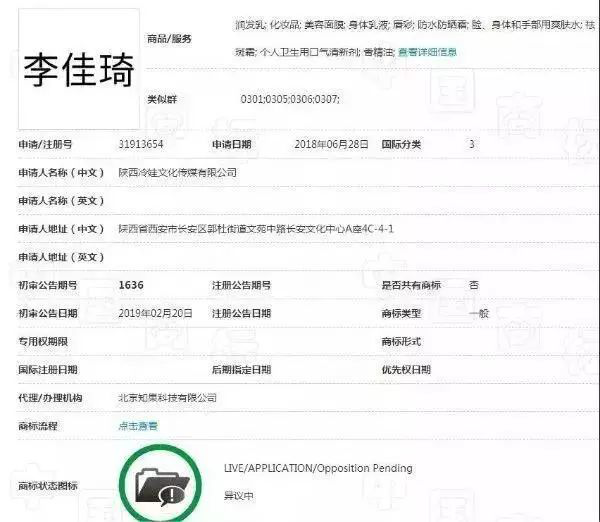Click the applicant address starting 陕西省西安市长安区
This screenshot has width=600, height=522.
coord(256,229)
